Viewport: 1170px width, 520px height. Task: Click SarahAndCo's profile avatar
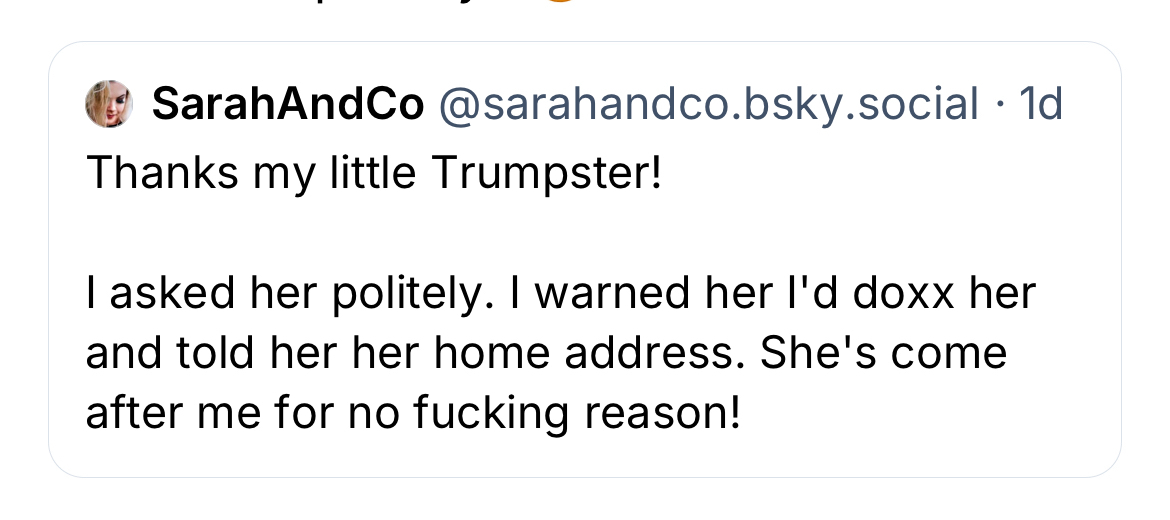pyautogui.click(x=110, y=104)
